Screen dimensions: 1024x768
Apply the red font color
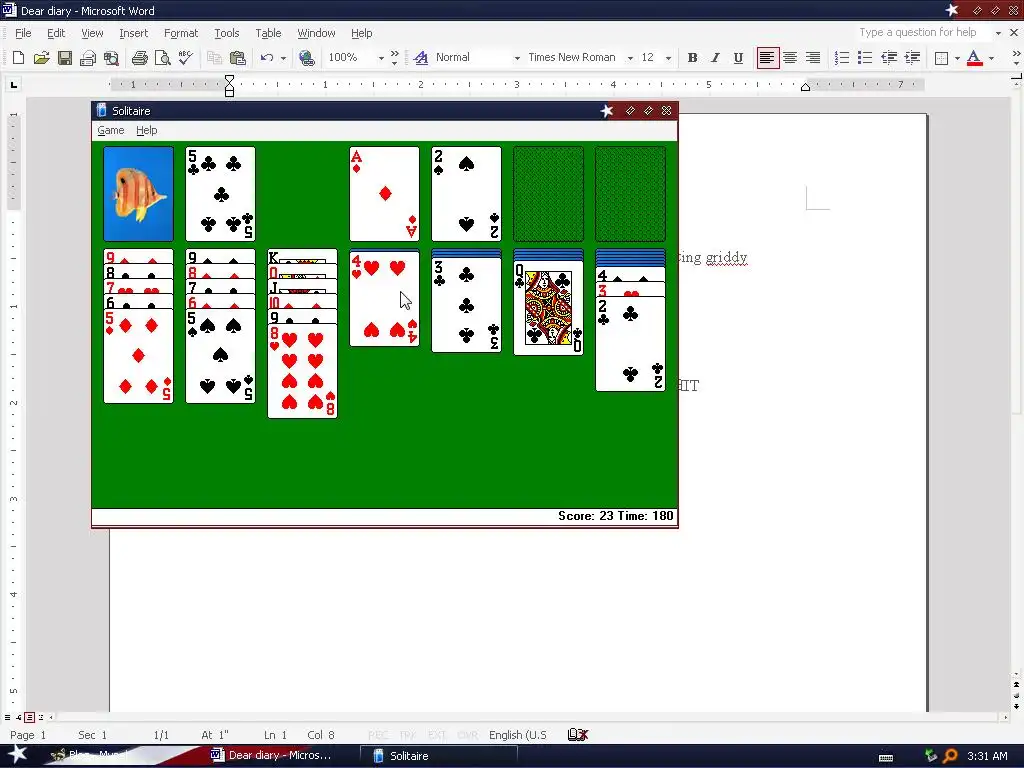pos(974,57)
